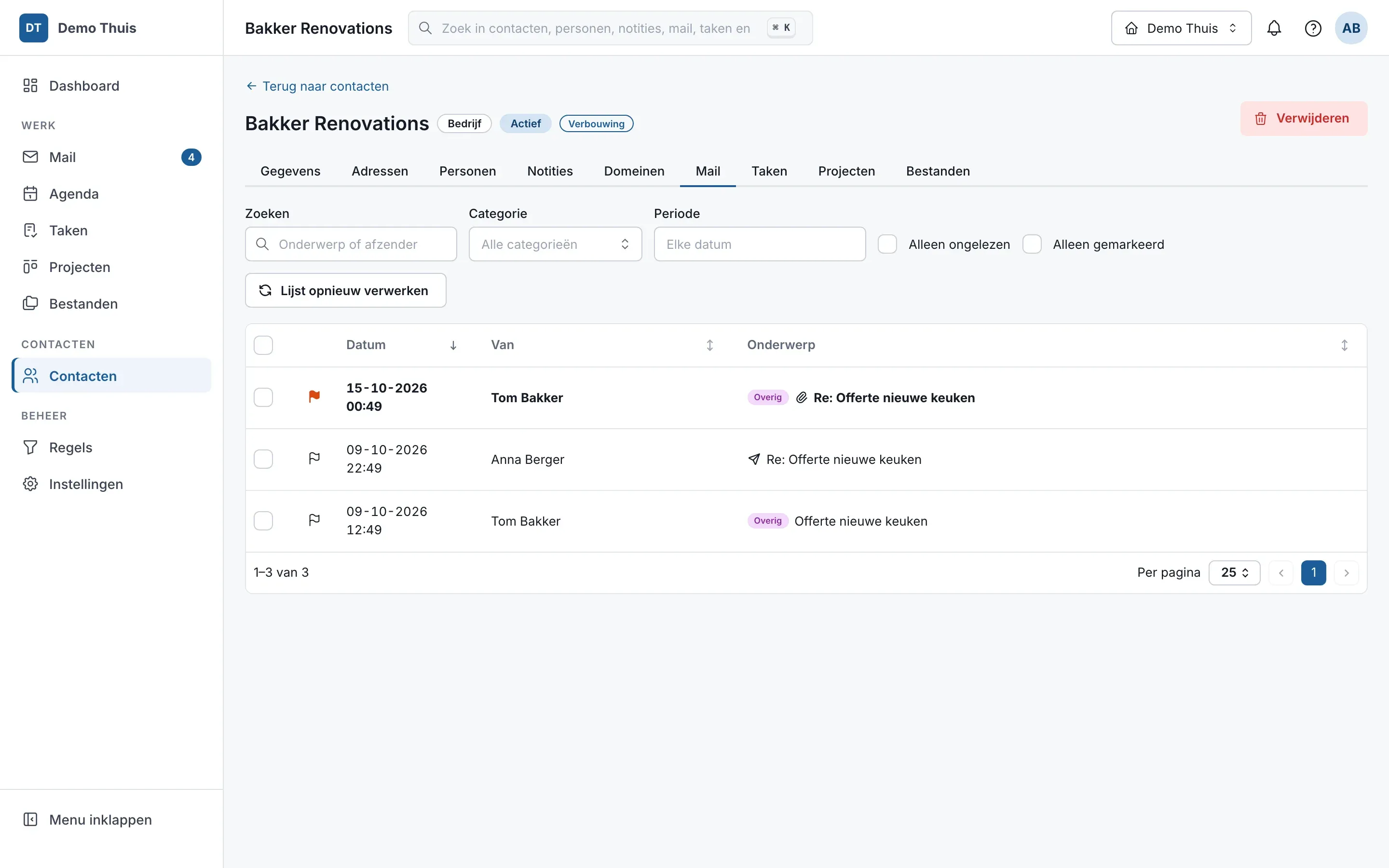
Task: Click the sent paper-plane icon
Action: click(x=754, y=459)
